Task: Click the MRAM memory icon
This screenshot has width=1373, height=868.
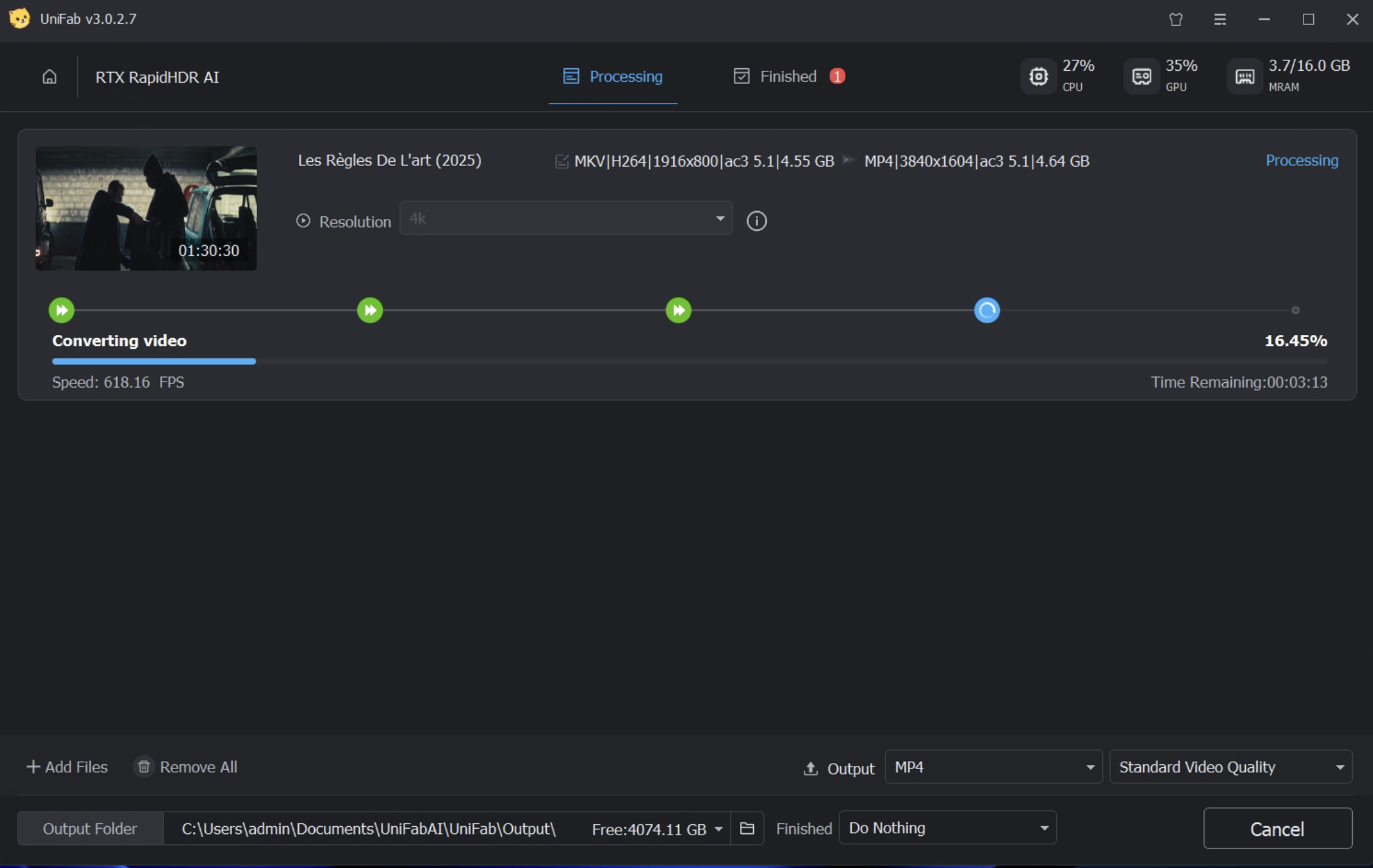Action: pos(1244,77)
